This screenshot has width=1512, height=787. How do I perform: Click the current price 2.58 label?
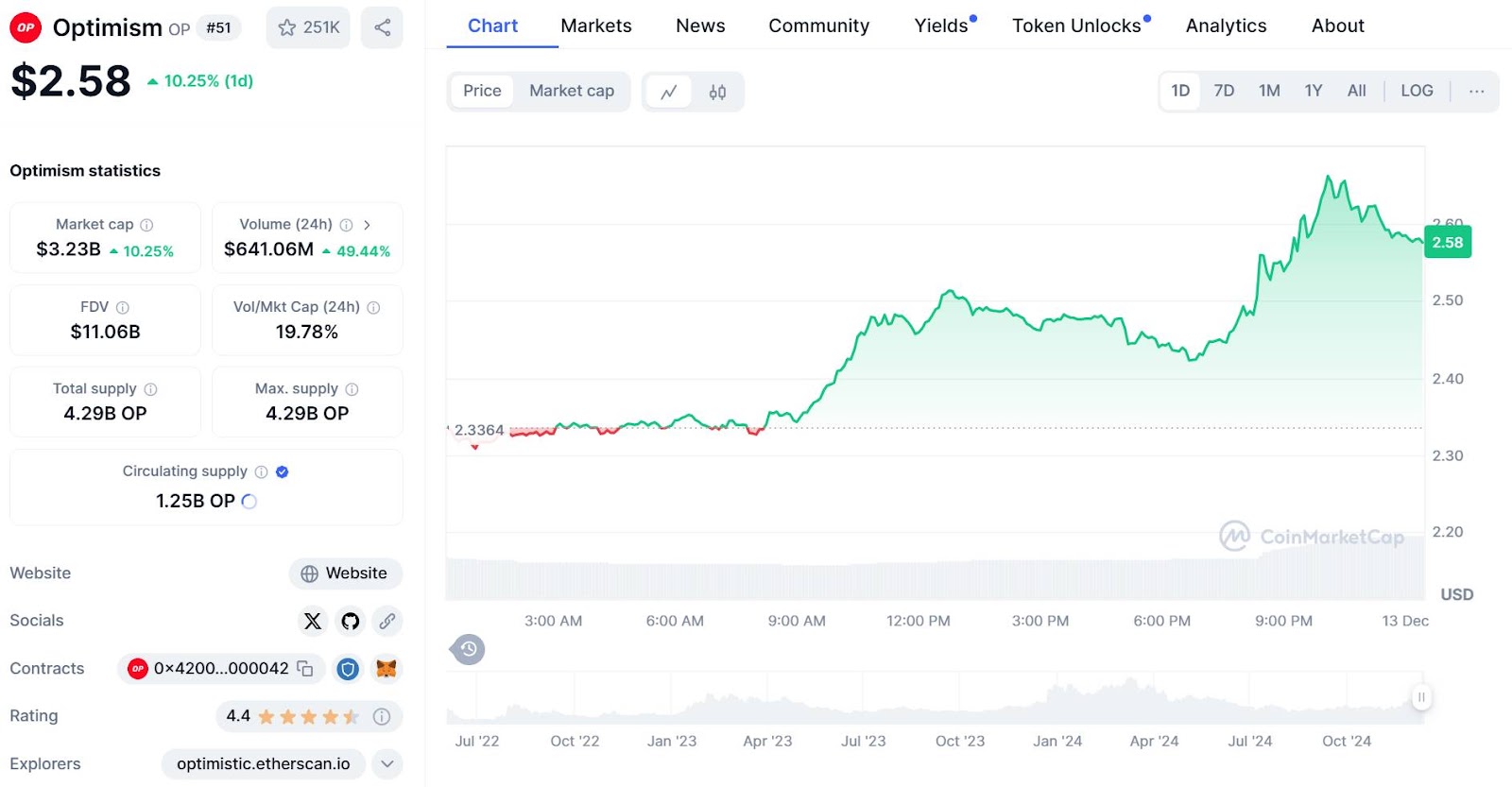tap(1448, 243)
